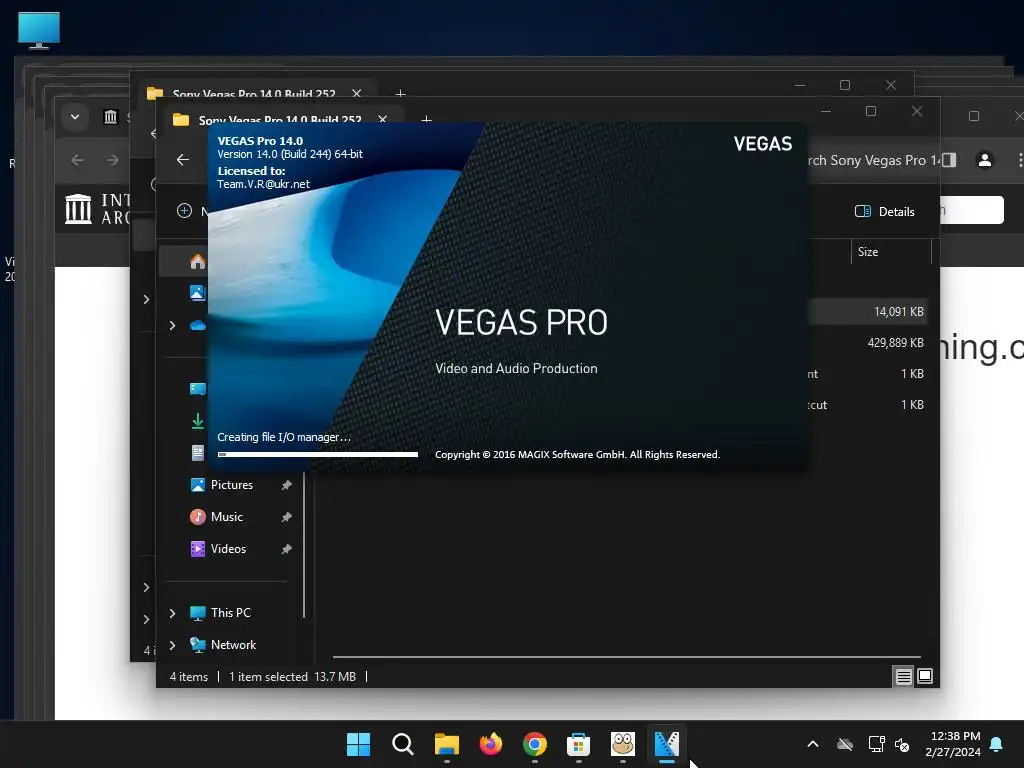Open OneDrive cloud in navigation pane
Screen dimensions: 1024x768
[x=198, y=325]
